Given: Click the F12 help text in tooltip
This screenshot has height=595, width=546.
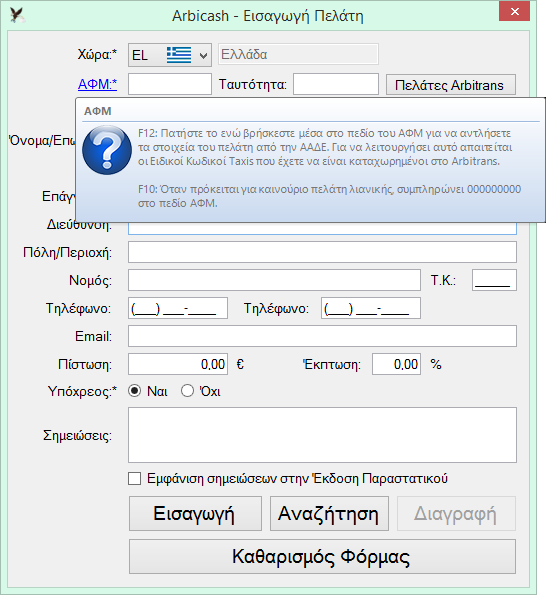Looking at the screenshot, I should (x=325, y=147).
